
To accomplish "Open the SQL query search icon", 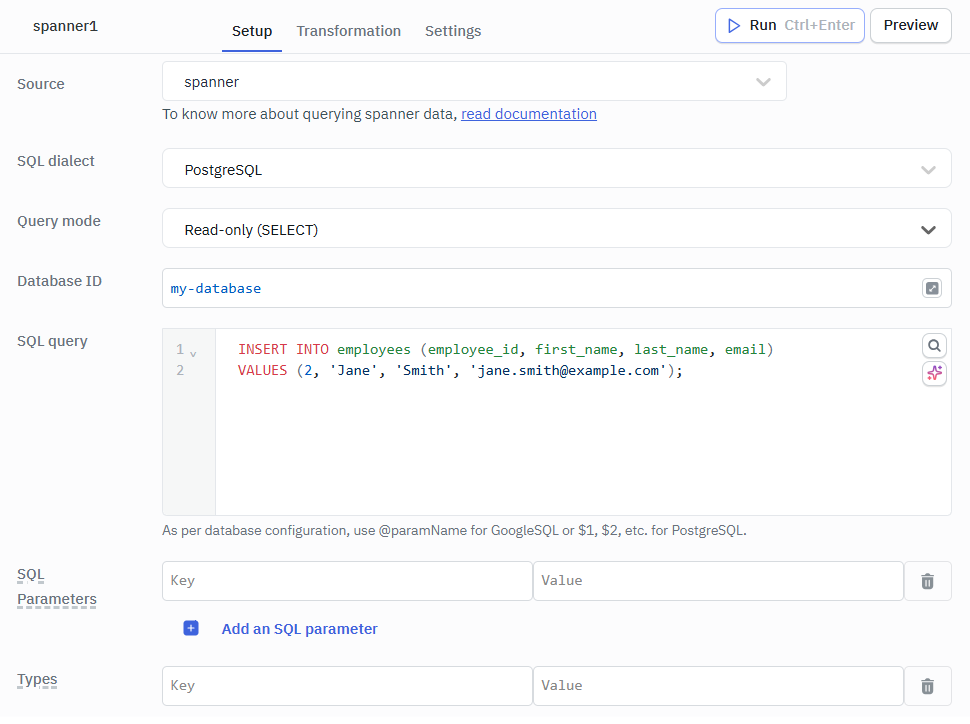I will point(934,346).
